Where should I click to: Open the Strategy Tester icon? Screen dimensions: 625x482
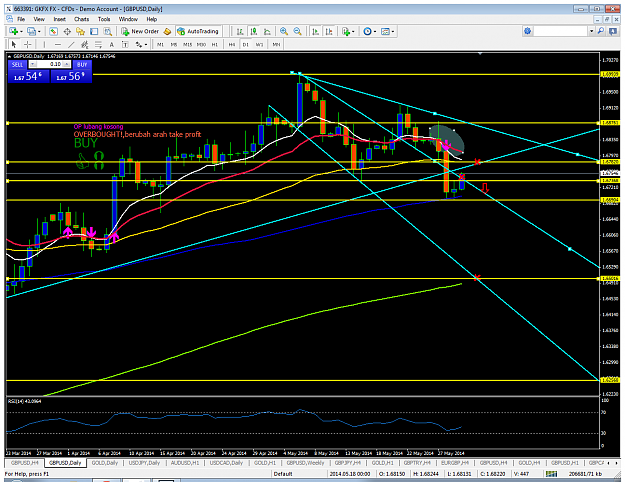(x=108, y=31)
